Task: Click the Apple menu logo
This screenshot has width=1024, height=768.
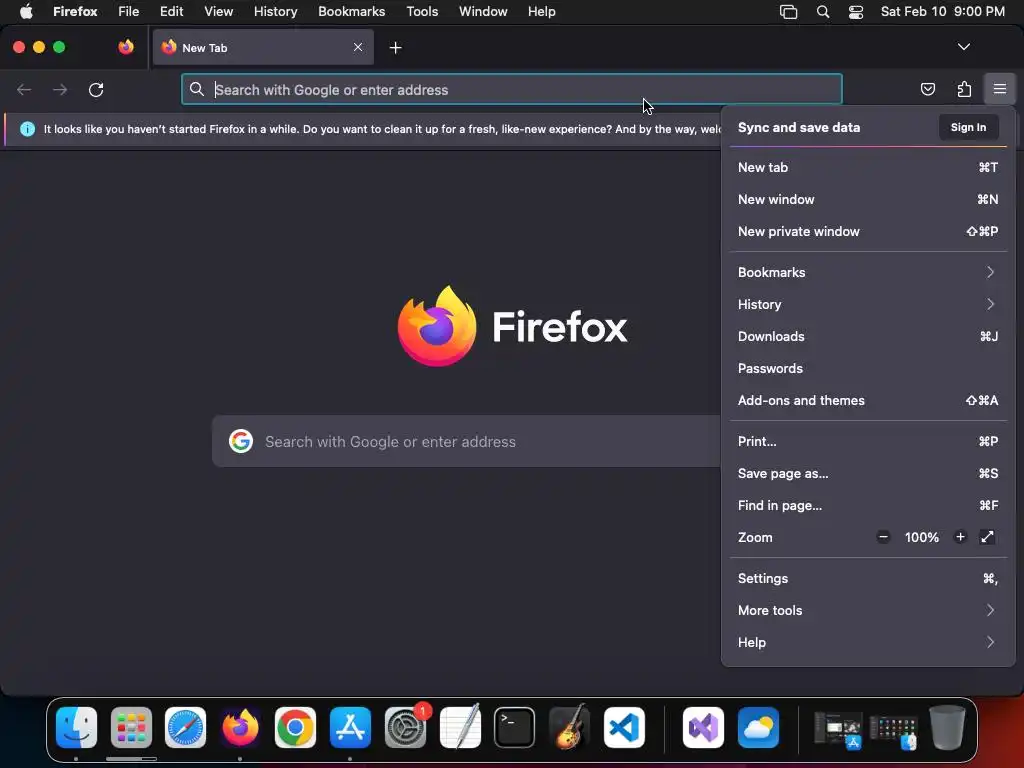Action: [x=26, y=12]
